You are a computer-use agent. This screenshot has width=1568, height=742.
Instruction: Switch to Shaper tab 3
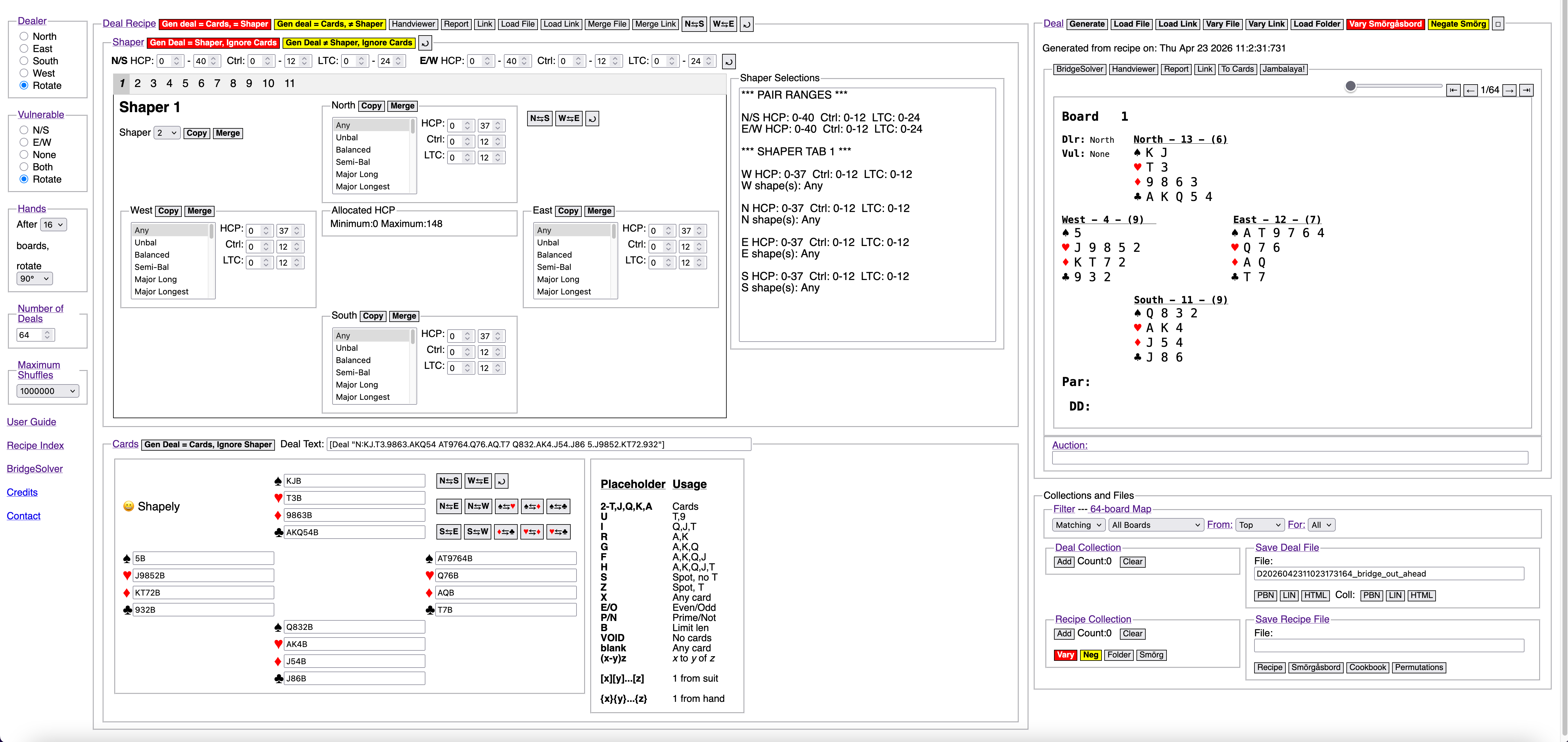153,83
